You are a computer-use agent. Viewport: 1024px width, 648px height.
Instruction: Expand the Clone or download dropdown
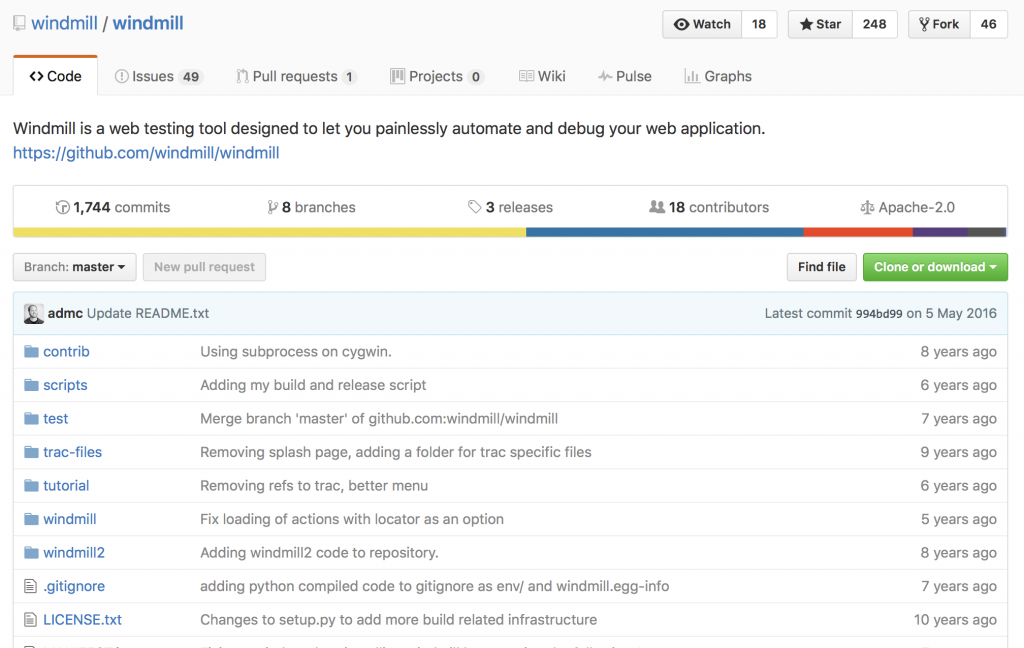(935, 267)
